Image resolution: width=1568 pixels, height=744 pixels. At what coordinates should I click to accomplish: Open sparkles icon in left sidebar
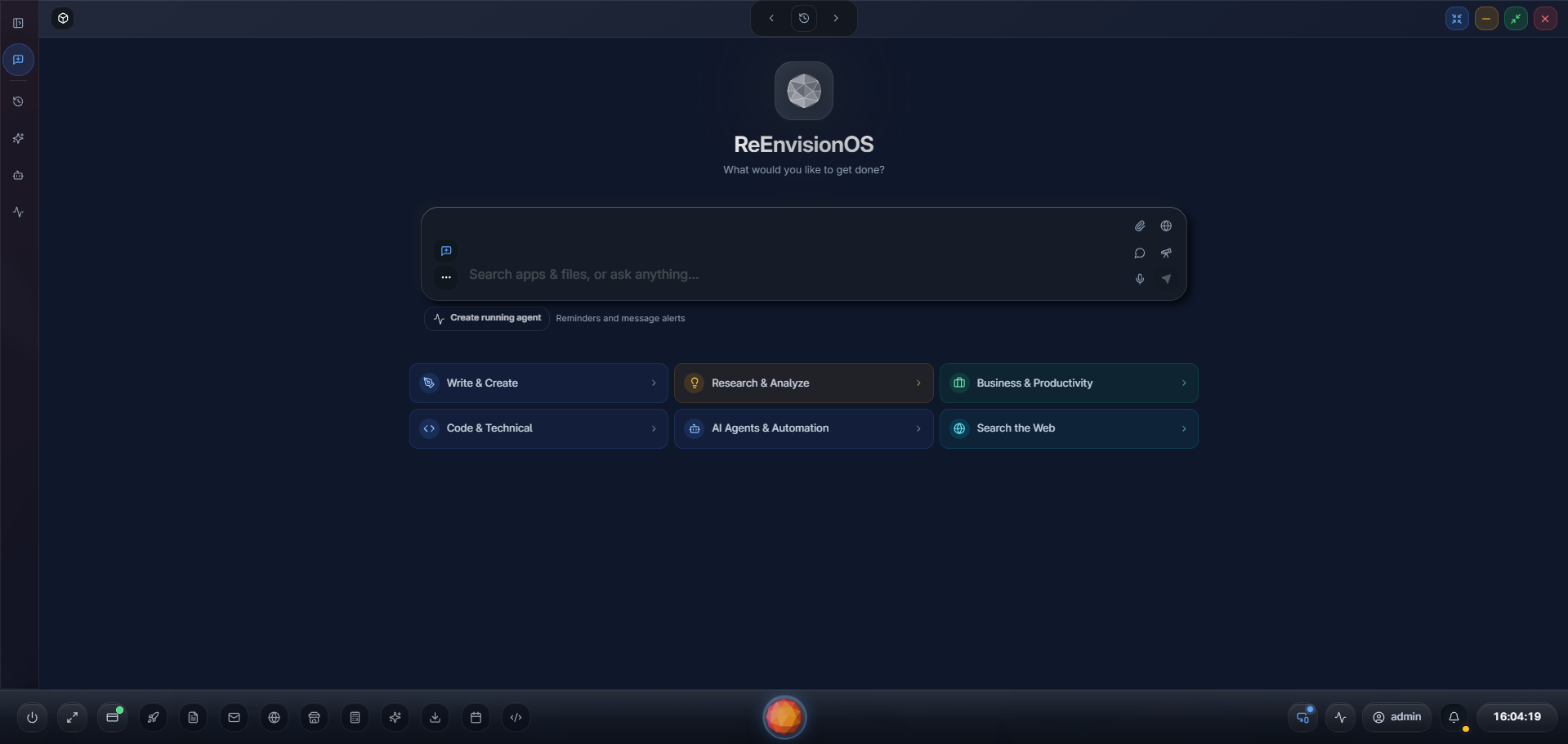coord(18,138)
